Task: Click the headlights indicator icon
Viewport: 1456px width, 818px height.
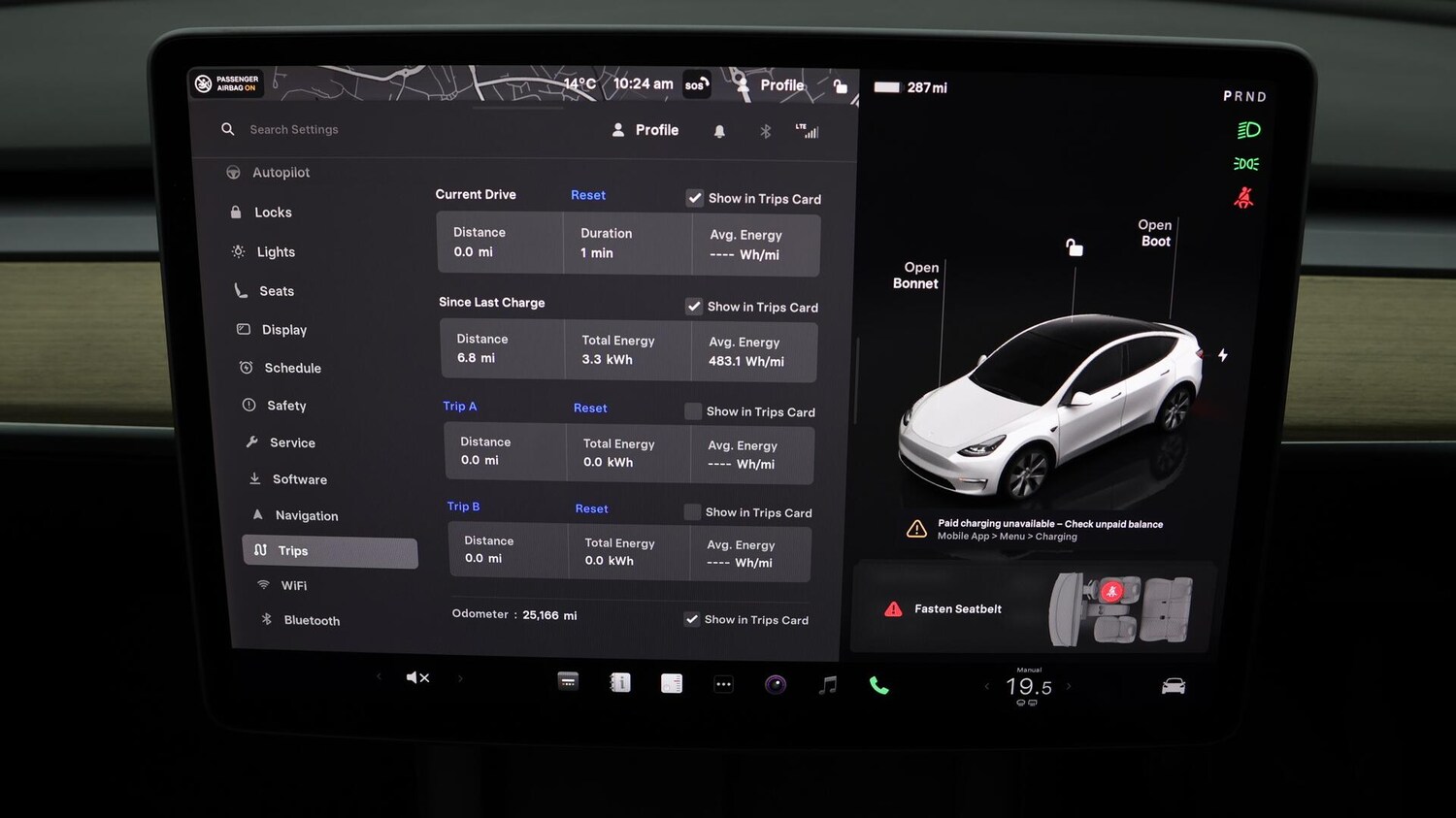Action: tap(1248, 130)
